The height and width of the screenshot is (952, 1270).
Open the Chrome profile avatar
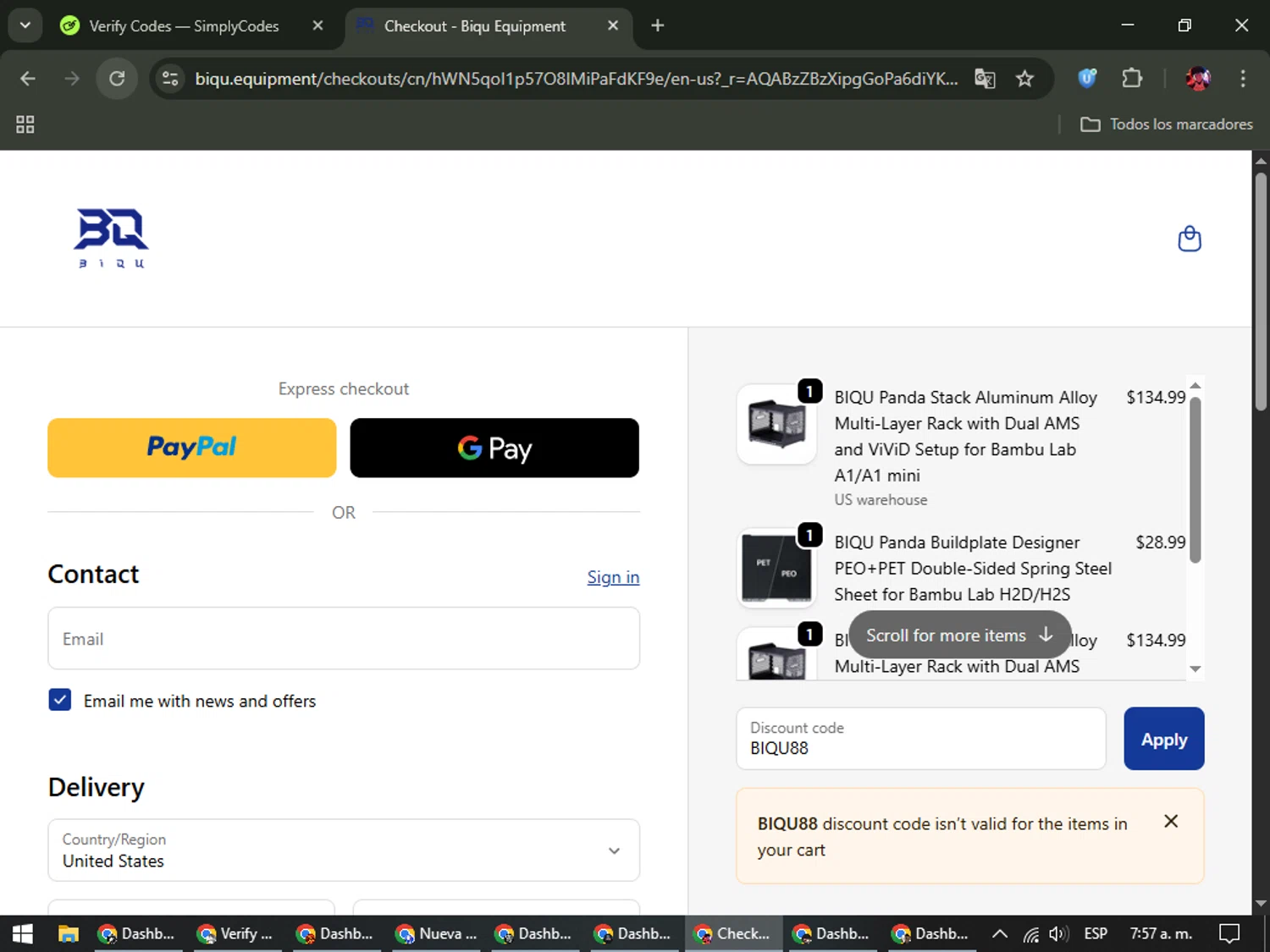click(1198, 79)
